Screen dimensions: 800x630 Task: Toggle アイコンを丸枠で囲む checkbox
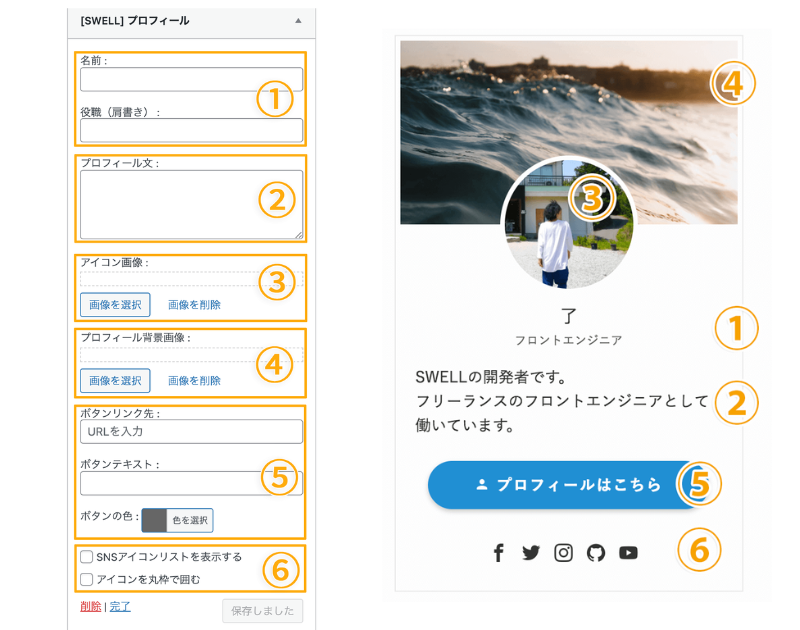click(x=87, y=579)
